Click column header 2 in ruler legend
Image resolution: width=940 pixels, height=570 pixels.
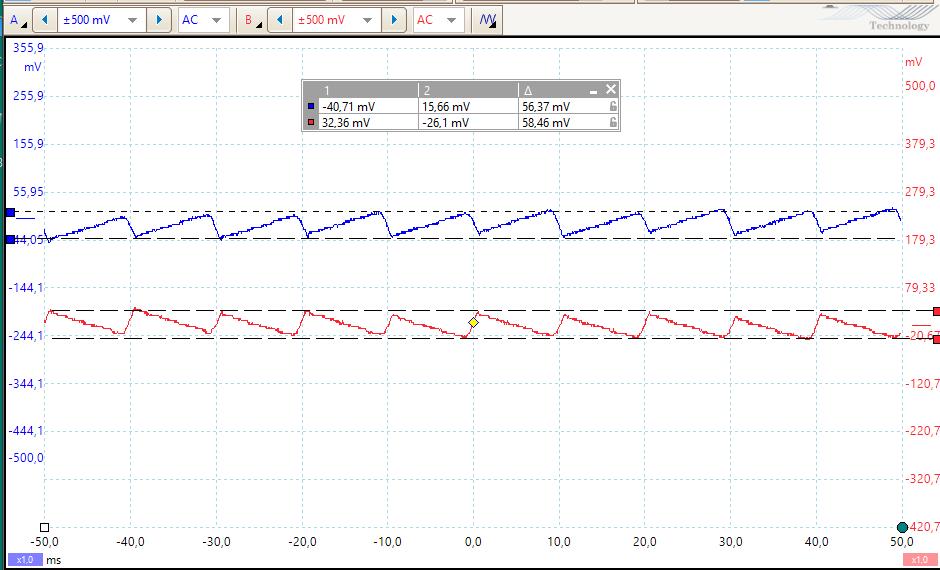point(427,91)
